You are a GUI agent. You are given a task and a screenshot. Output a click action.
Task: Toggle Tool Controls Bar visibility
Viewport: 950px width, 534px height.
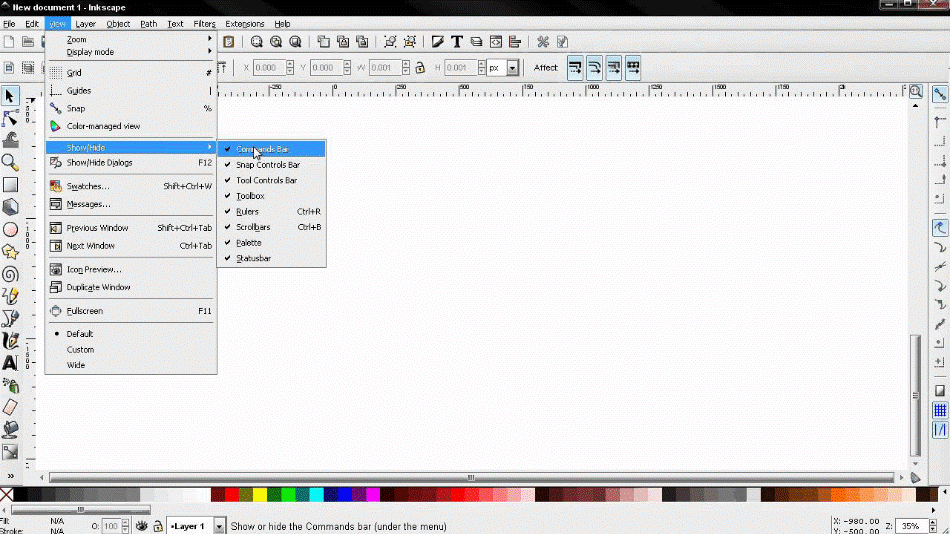[x=271, y=180]
